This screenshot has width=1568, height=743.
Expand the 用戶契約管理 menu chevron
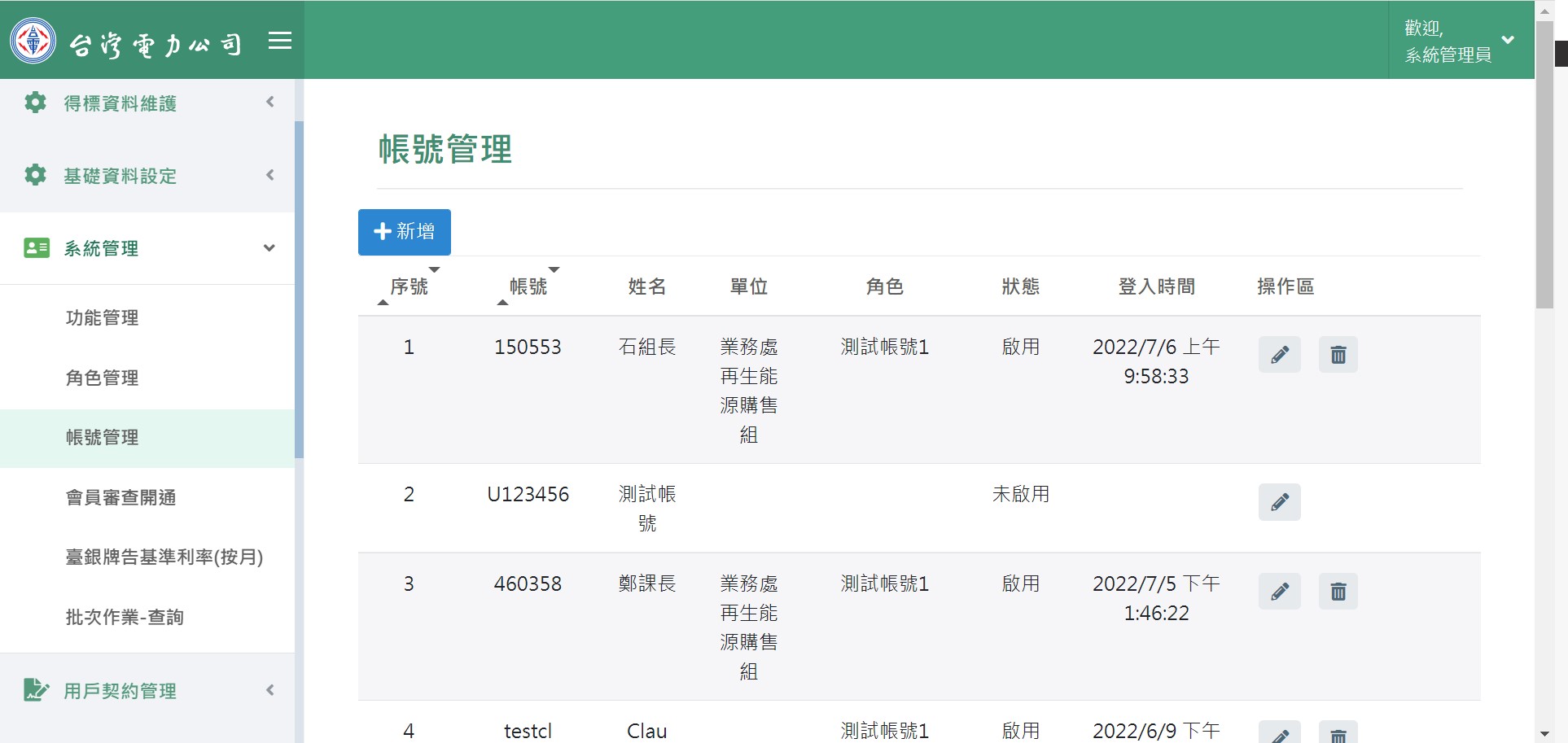click(x=270, y=690)
